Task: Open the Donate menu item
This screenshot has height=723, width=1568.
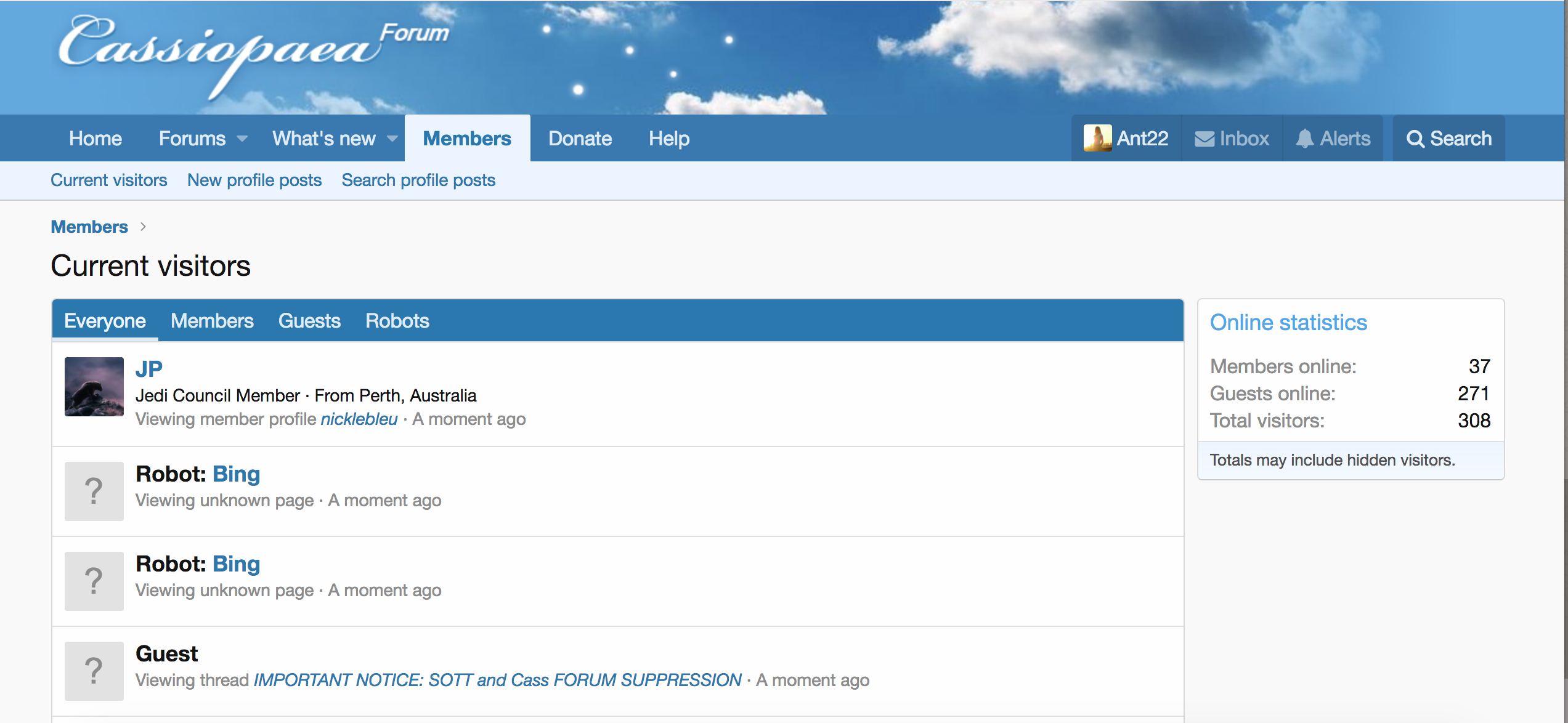Action: coord(580,139)
